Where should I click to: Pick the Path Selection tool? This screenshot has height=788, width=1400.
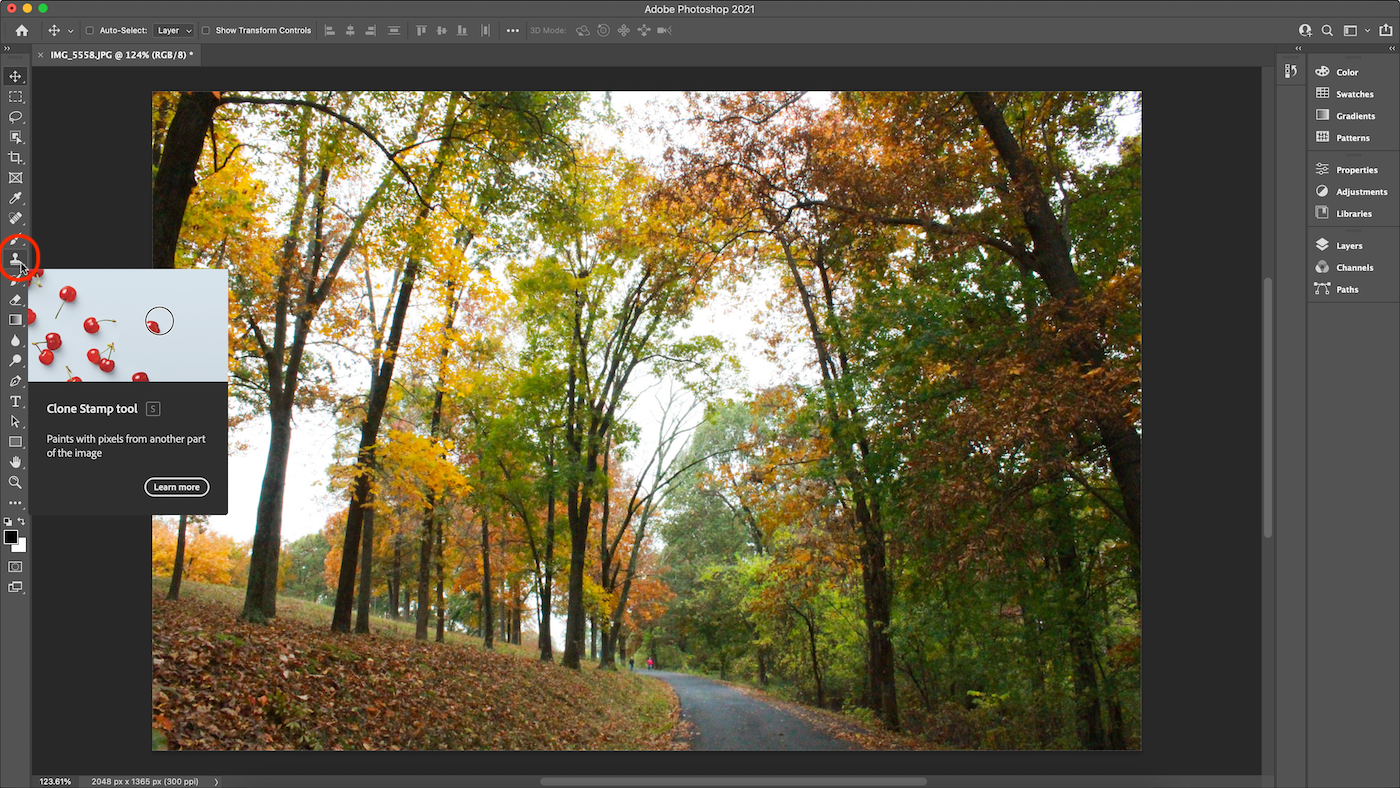pos(15,421)
